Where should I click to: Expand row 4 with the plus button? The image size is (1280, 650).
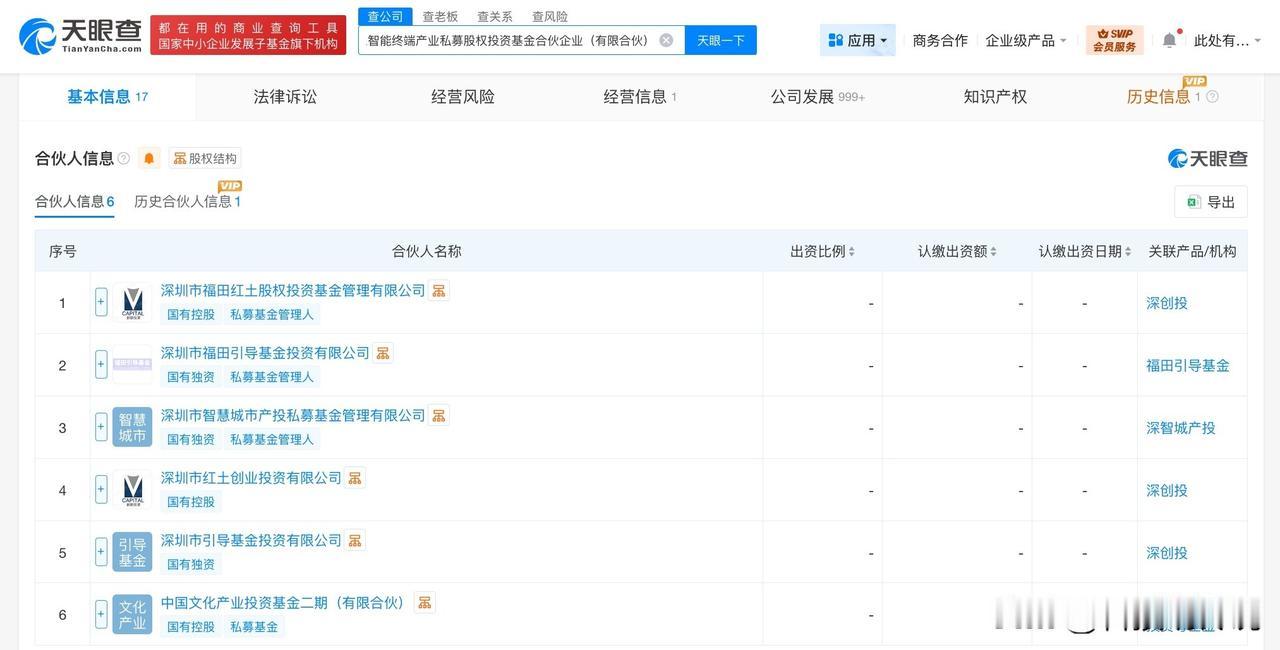(101, 489)
